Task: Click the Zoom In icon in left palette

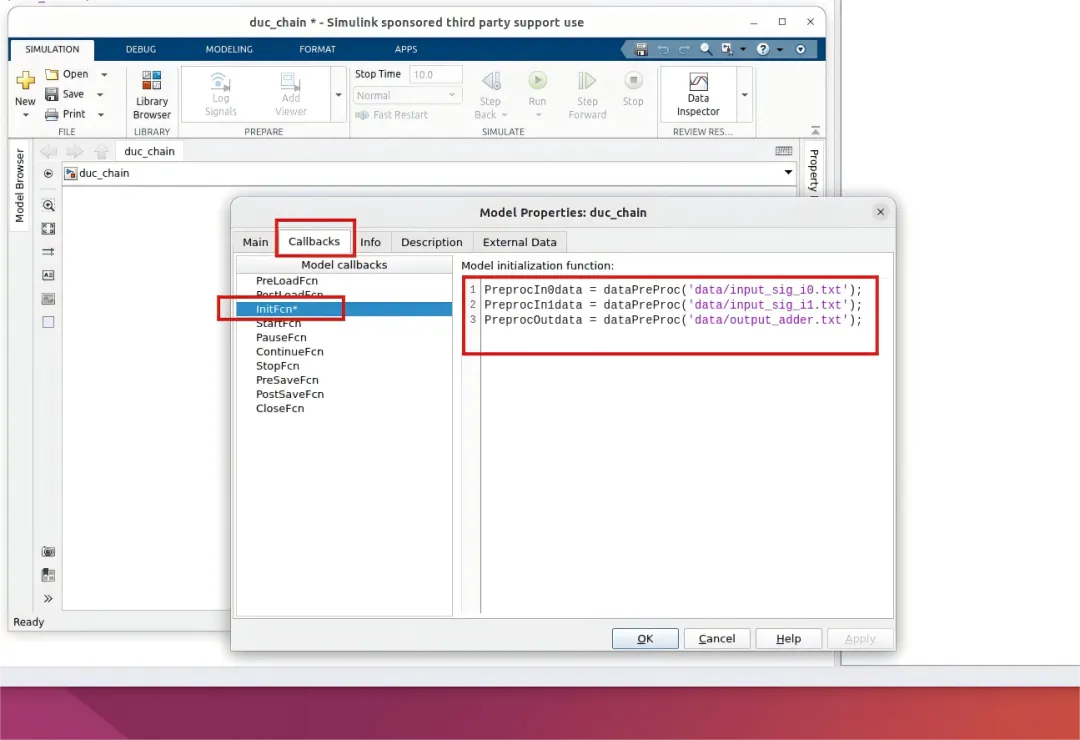Action: (x=48, y=205)
